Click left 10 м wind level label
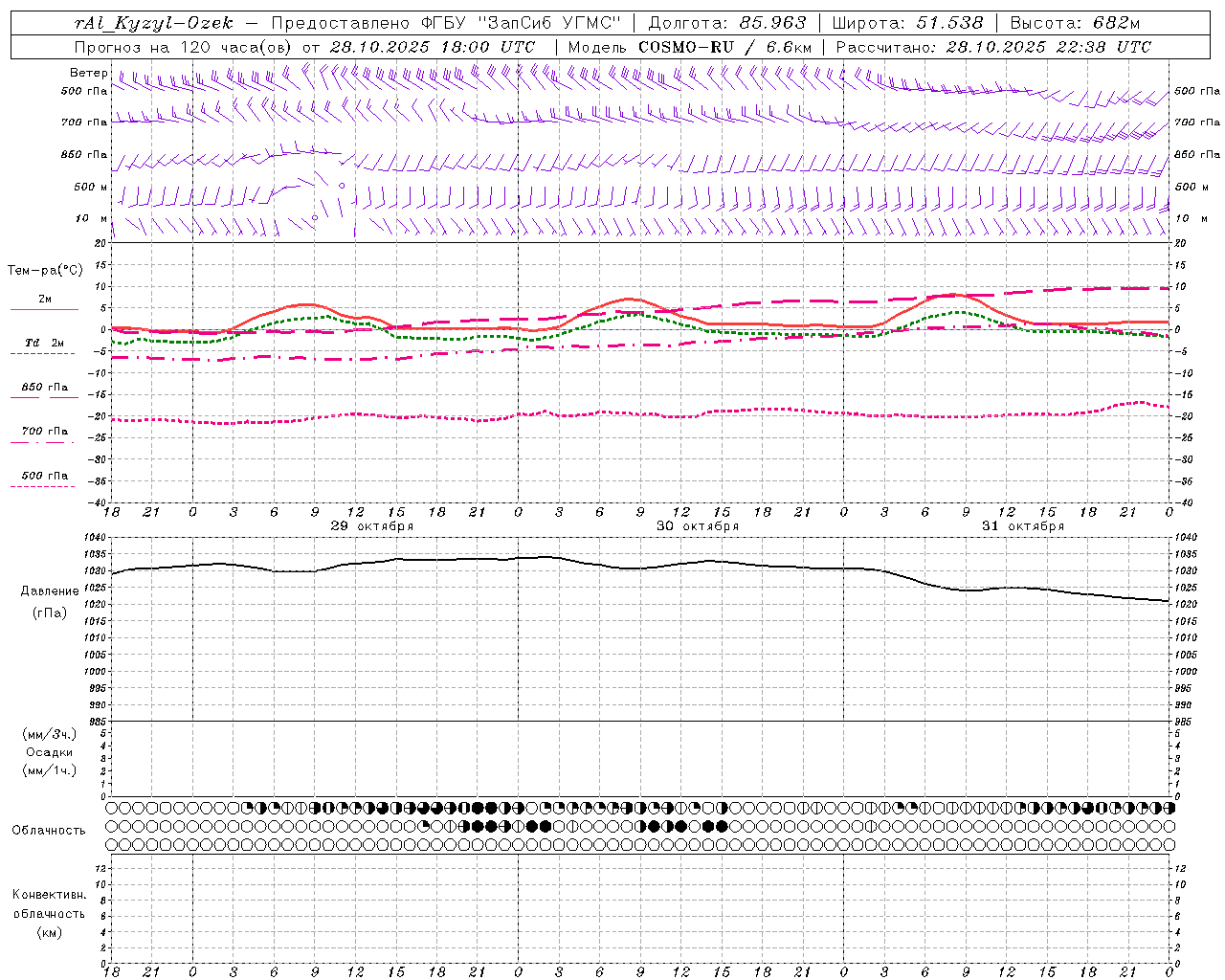Screen dimensions: 1225x980 coord(91,218)
